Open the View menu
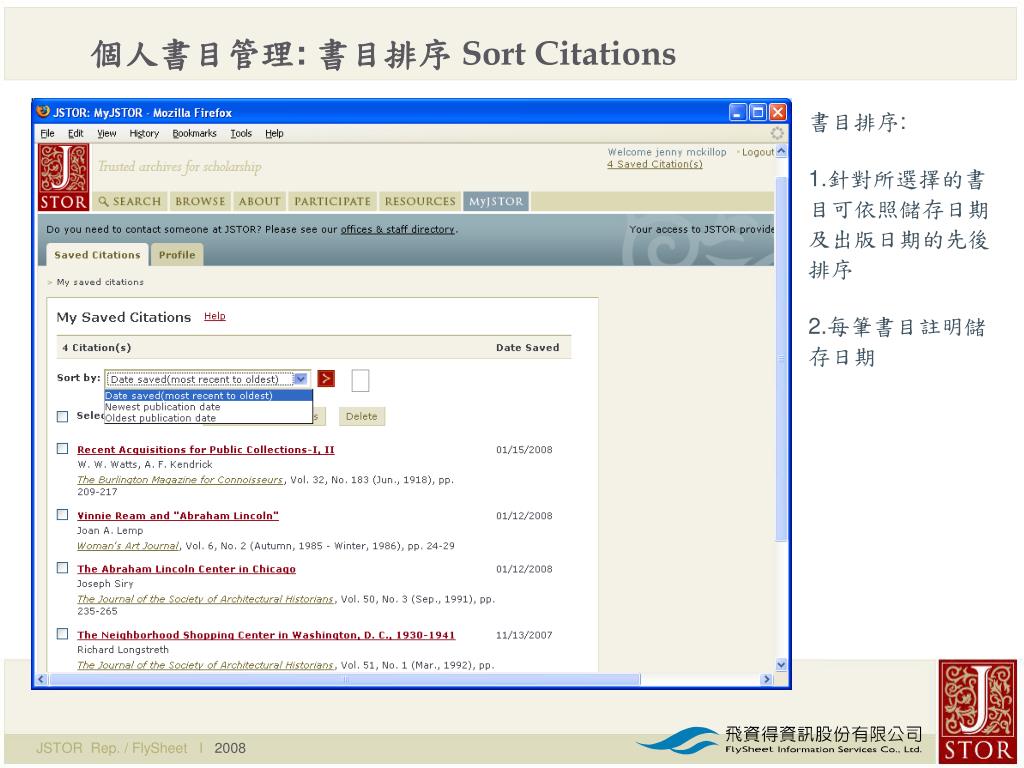1024x768 pixels. click(x=106, y=133)
